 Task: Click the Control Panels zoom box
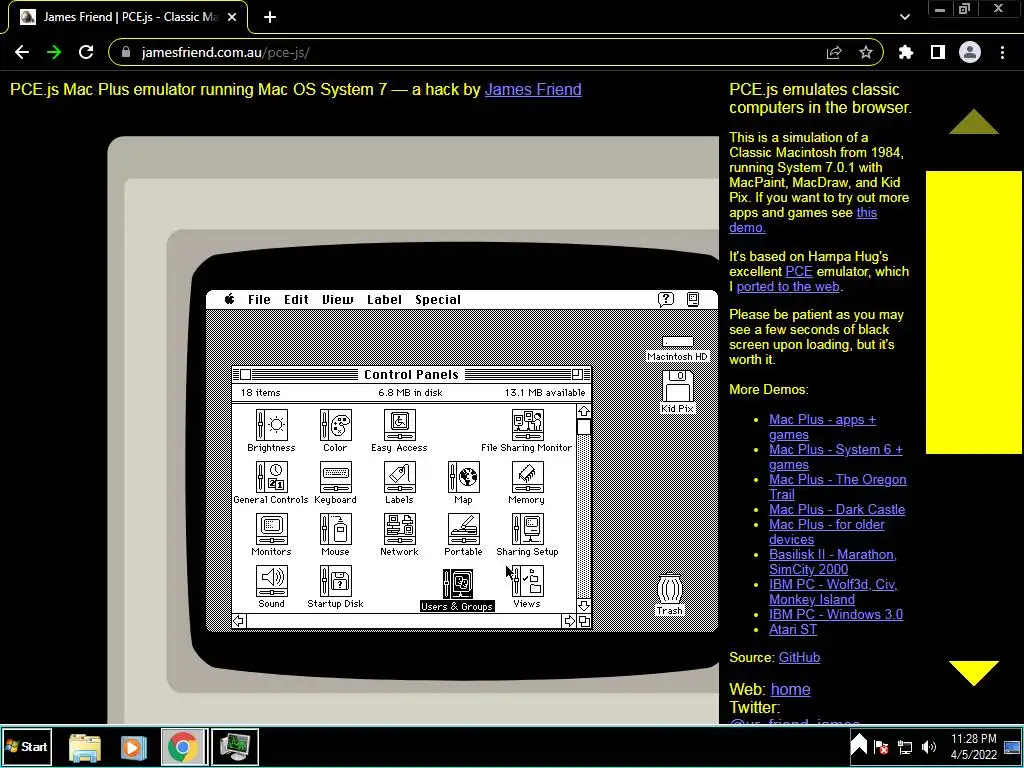tap(577, 374)
